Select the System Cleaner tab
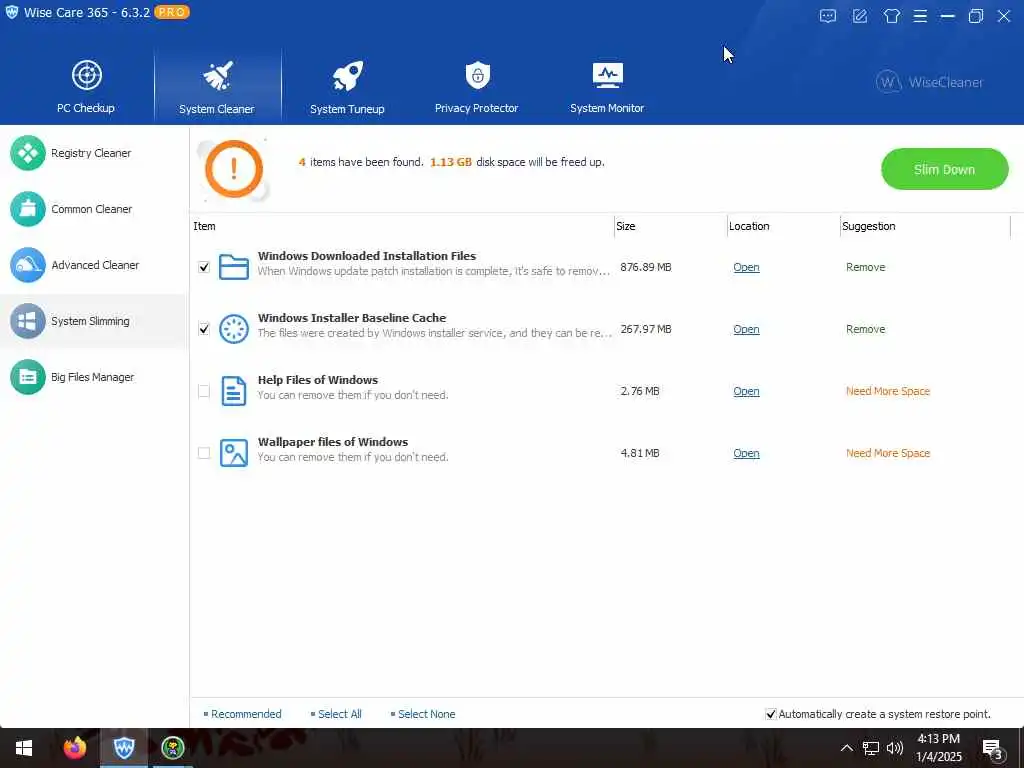Viewport: 1024px width, 768px height. pyautogui.click(x=217, y=87)
